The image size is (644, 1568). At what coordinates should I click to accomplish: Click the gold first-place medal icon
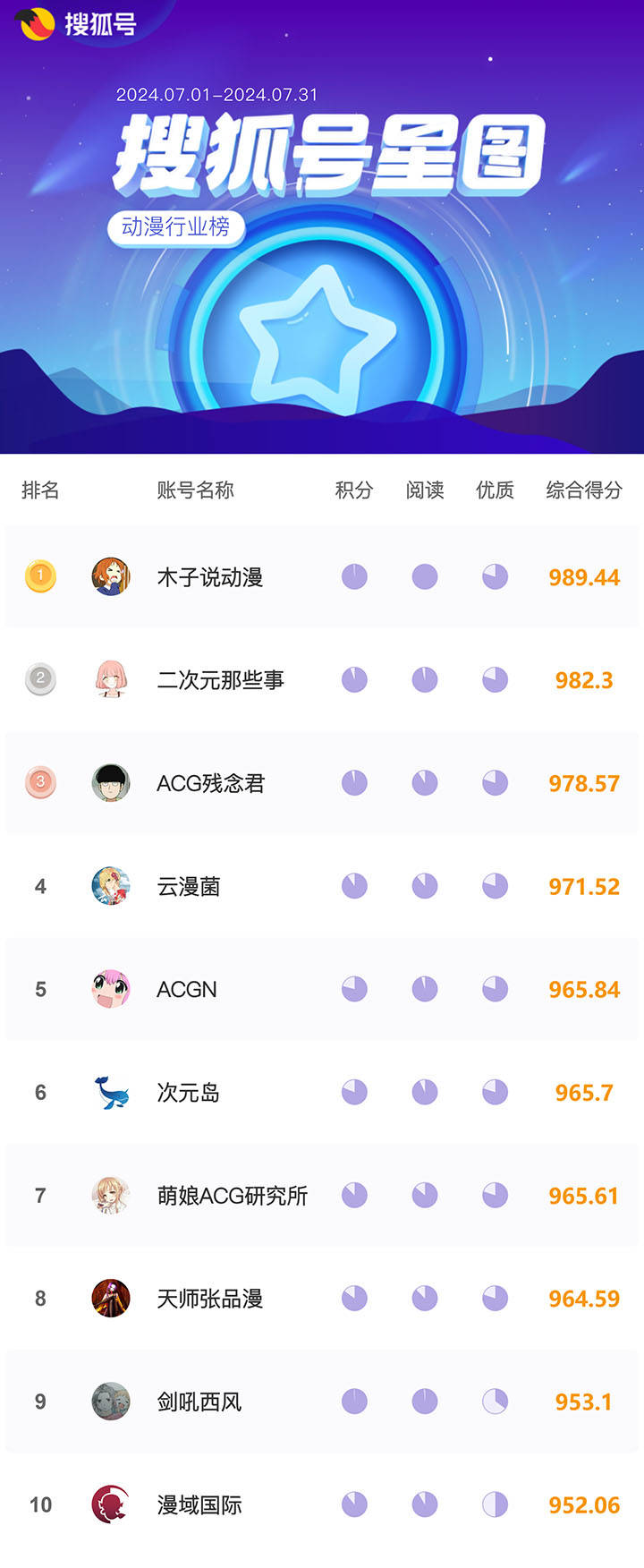tap(40, 576)
